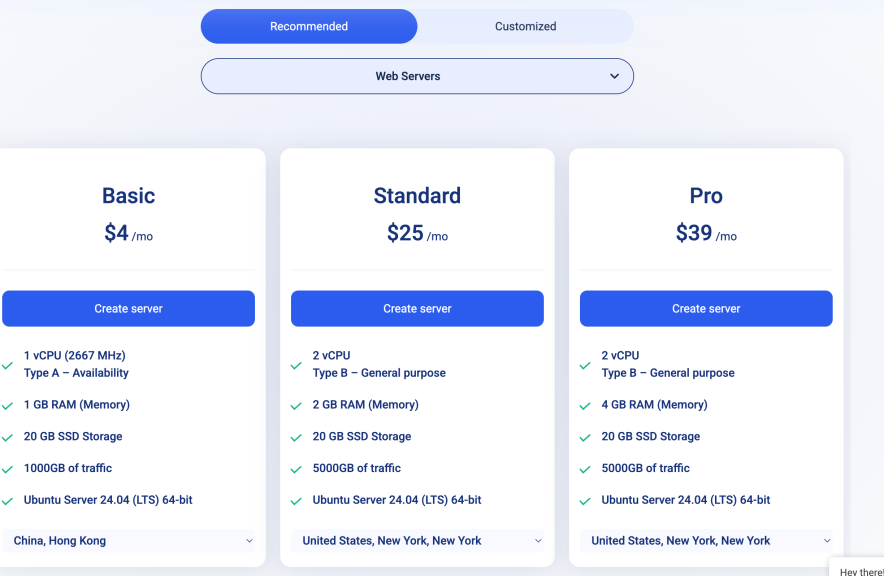Click checkmark next to 4 GB RAM

585,406
